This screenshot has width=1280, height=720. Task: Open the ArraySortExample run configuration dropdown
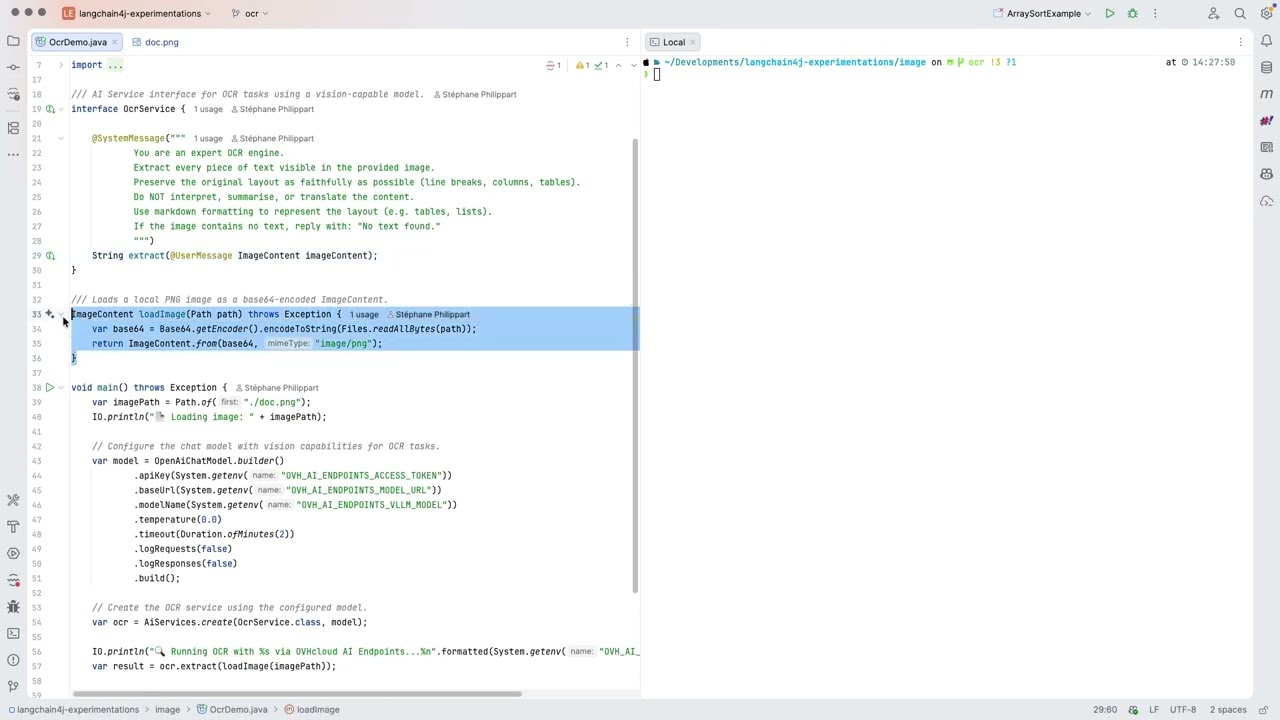click(x=1041, y=13)
